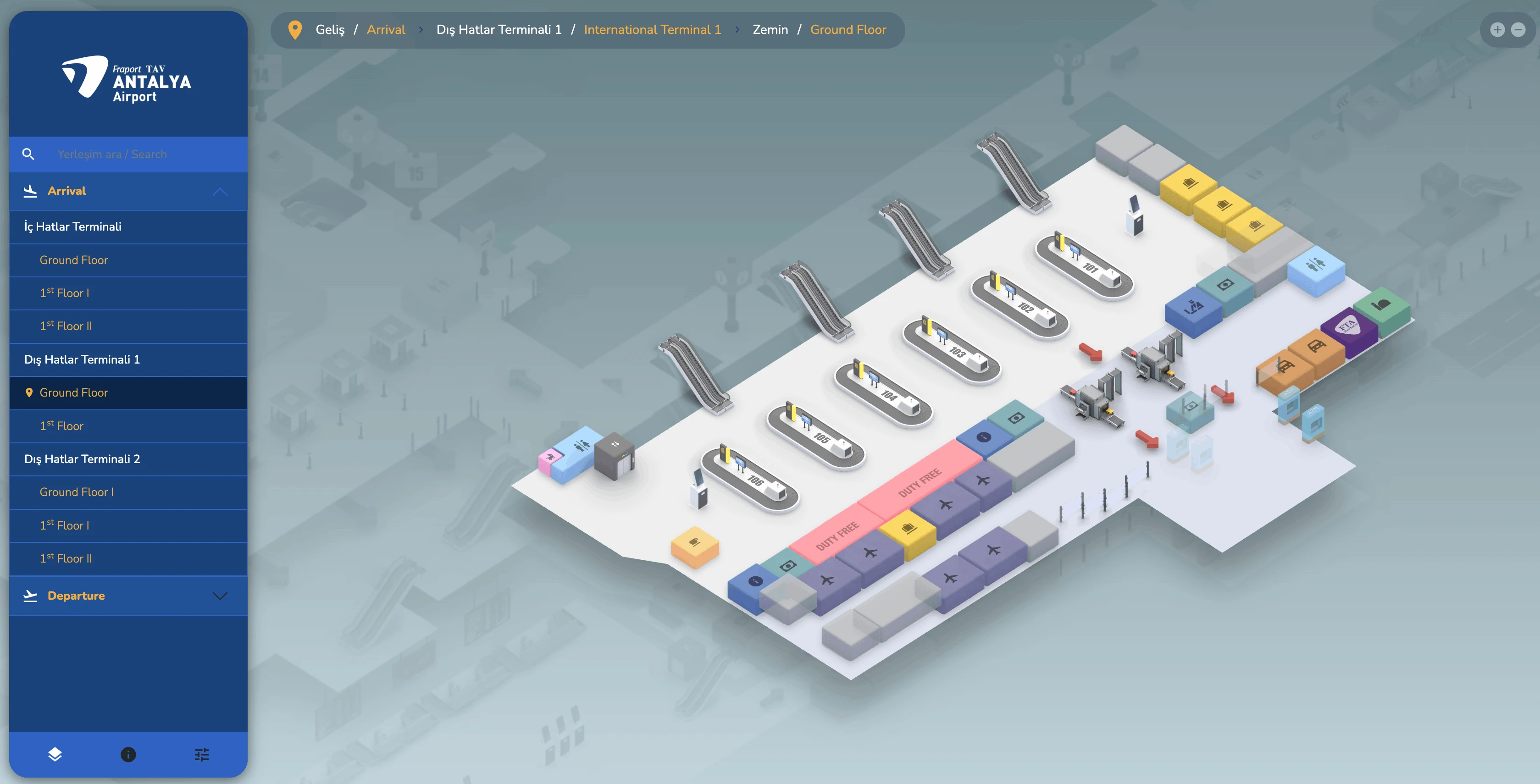Select 1st Floor under Dış Hatlar Terminali 1
The image size is (1540, 784).
tap(61, 426)
